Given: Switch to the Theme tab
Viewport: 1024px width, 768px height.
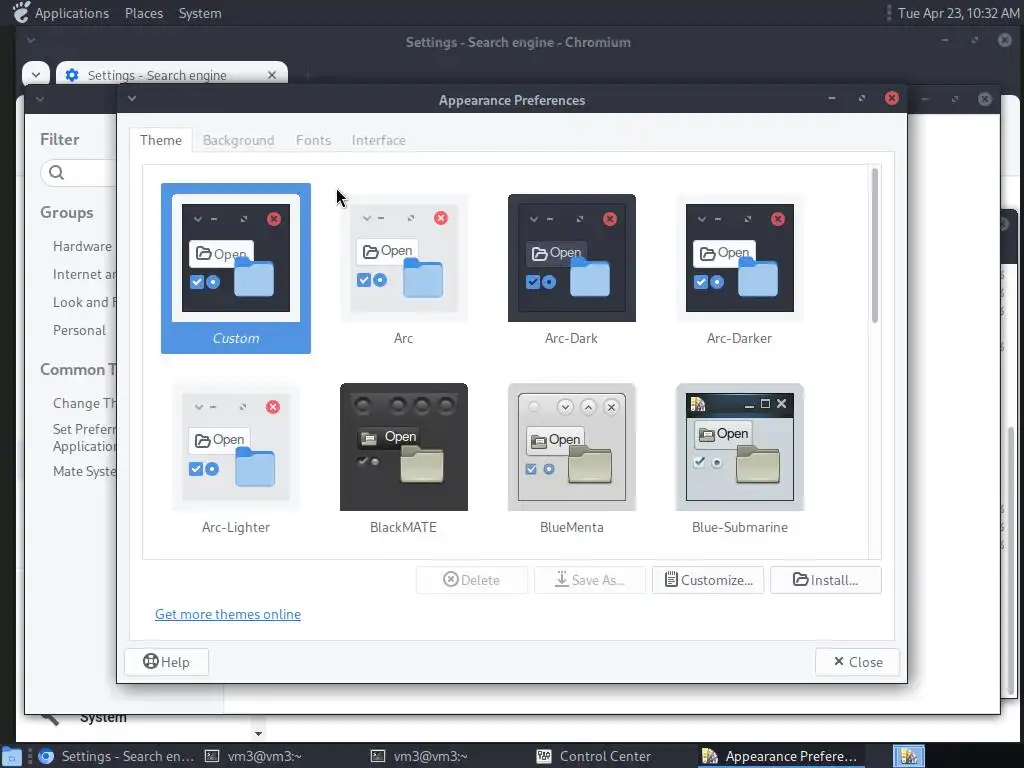Looking at the screenshot, I should [x=161, y=140].
